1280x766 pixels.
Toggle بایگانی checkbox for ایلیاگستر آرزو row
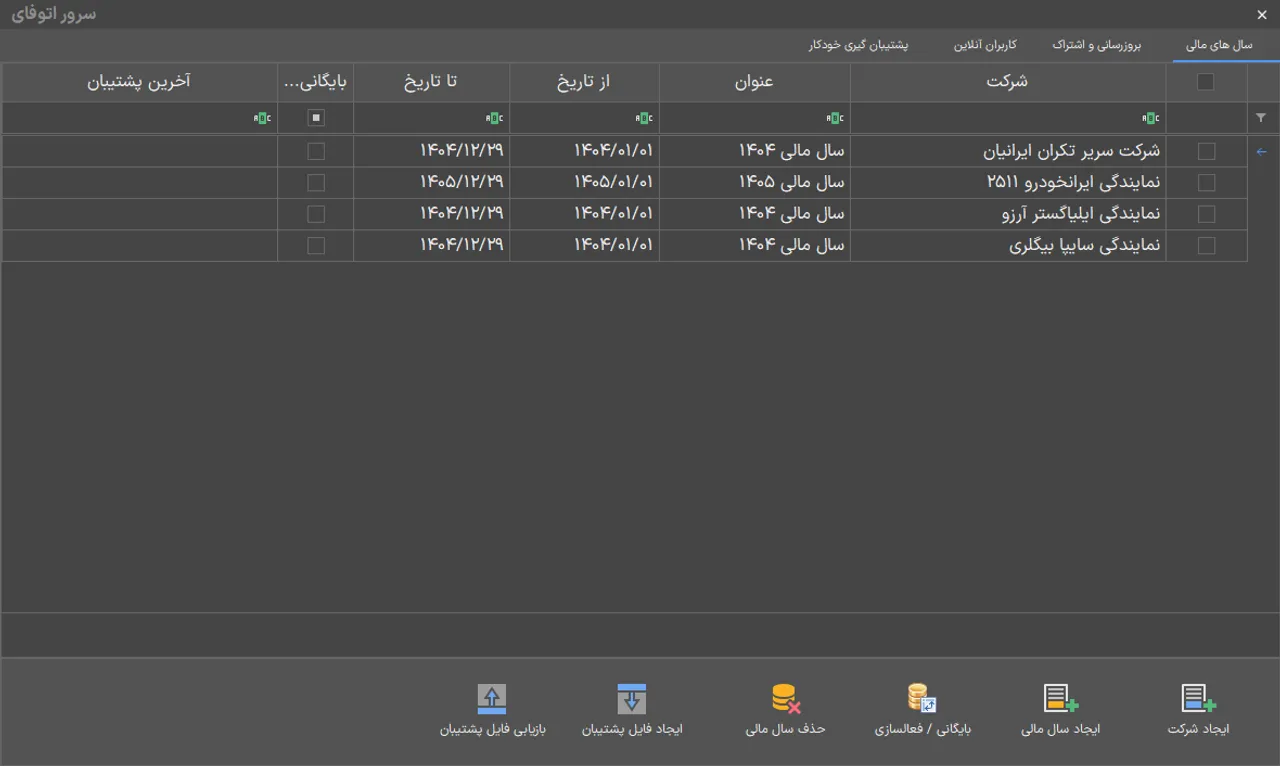pyautogui.click(x=316, y=214)
